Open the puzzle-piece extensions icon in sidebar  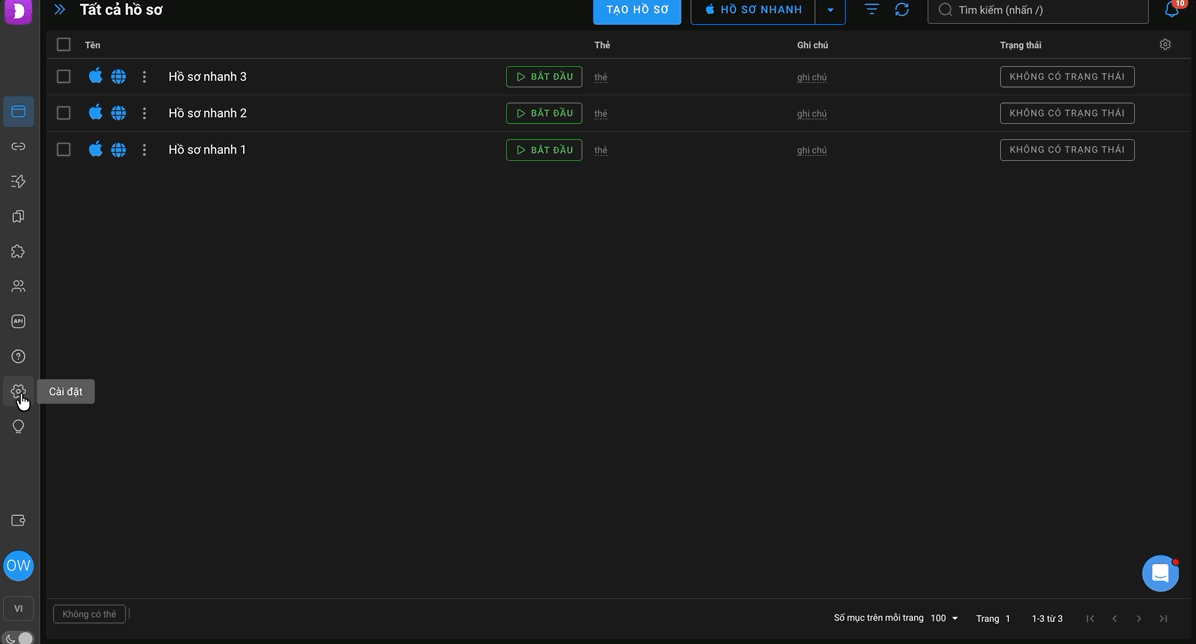(18, 251)
